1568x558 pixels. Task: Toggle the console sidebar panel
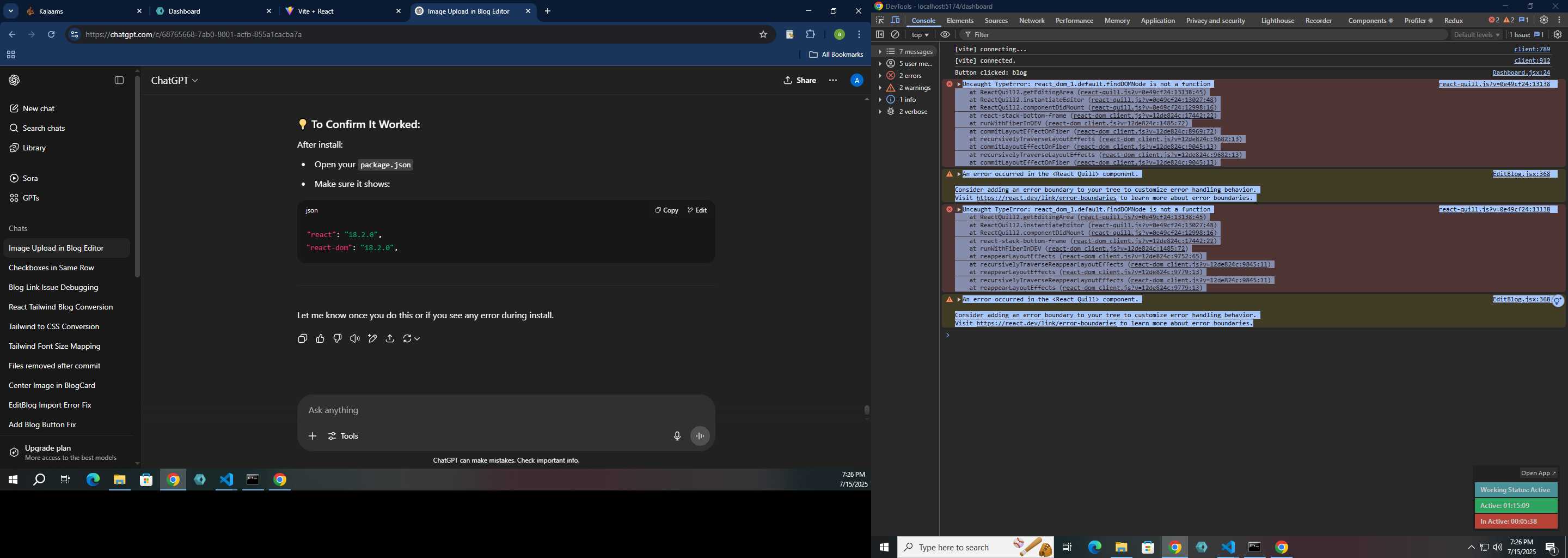(880, 35)
